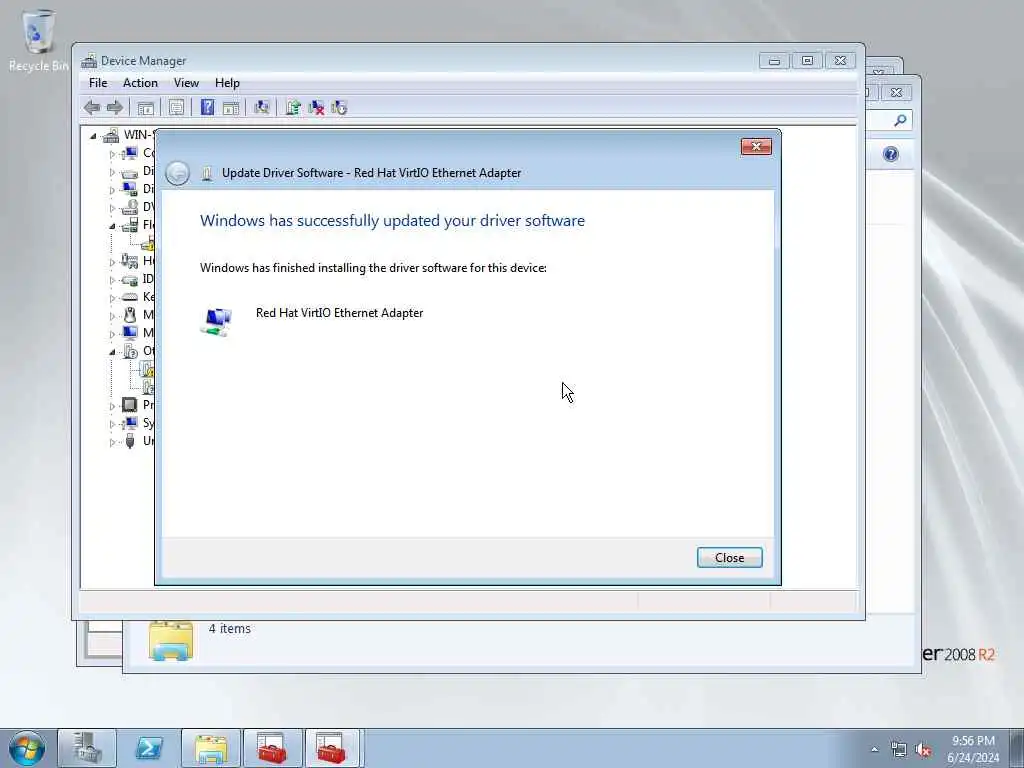This screenshot has width=1024, height=768.
Task: Open Server Manager from the taskbar
Action: pyautogui.click(x=88, y=748)
